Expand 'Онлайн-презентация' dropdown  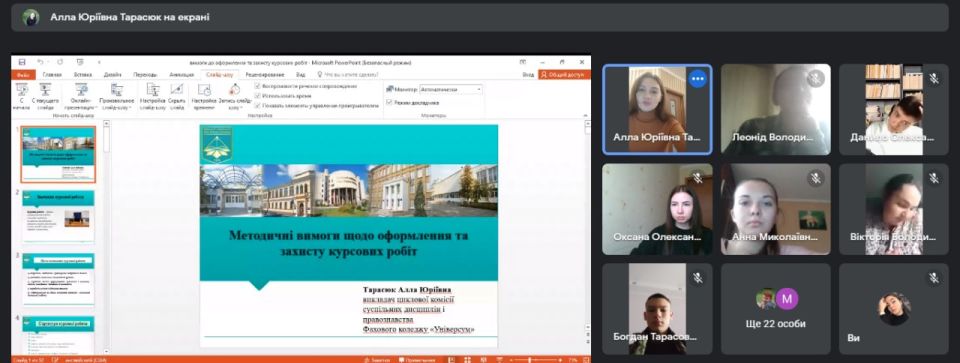(81, 97)
